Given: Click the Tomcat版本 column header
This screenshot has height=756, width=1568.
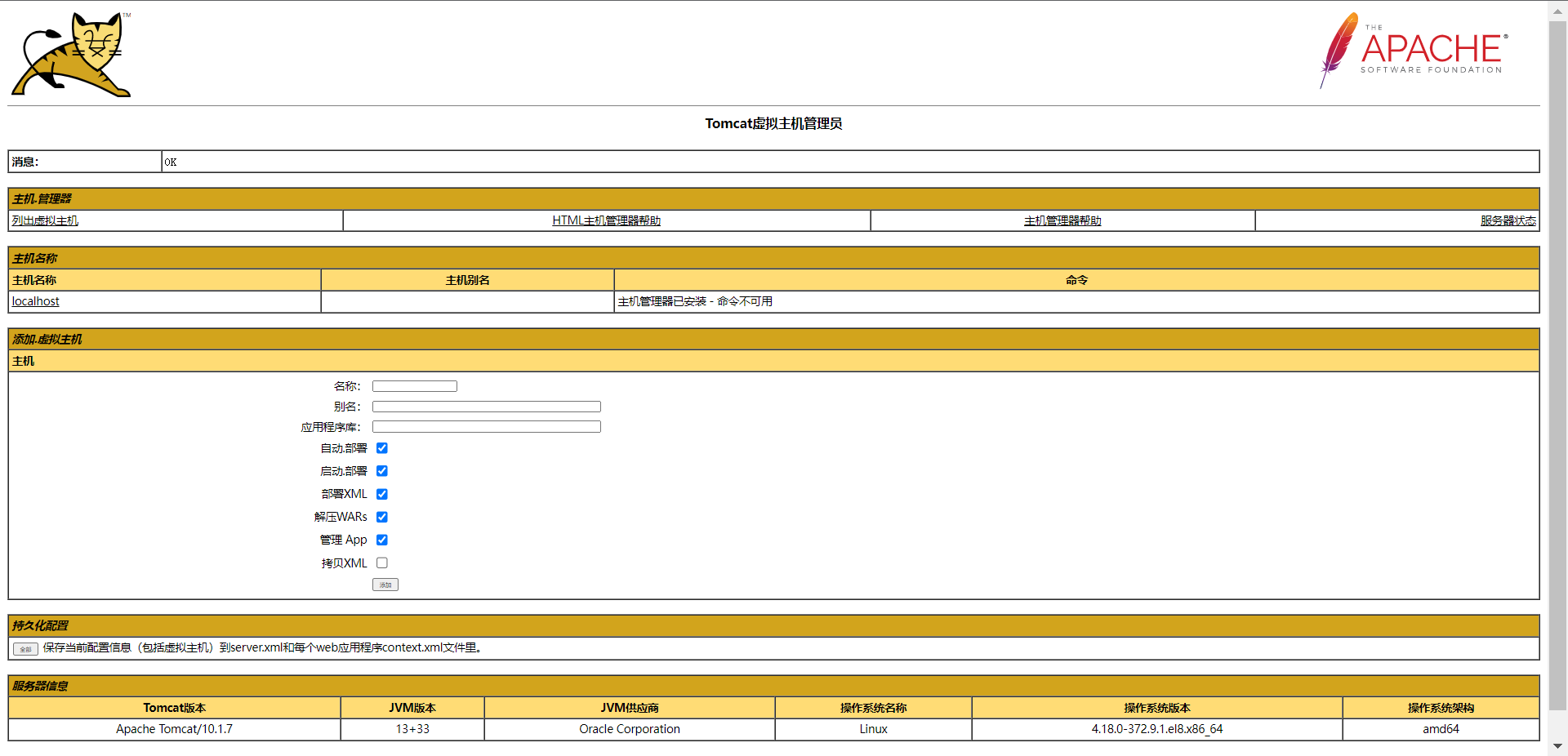Looking at the screenshot, I should pos(174,708).
